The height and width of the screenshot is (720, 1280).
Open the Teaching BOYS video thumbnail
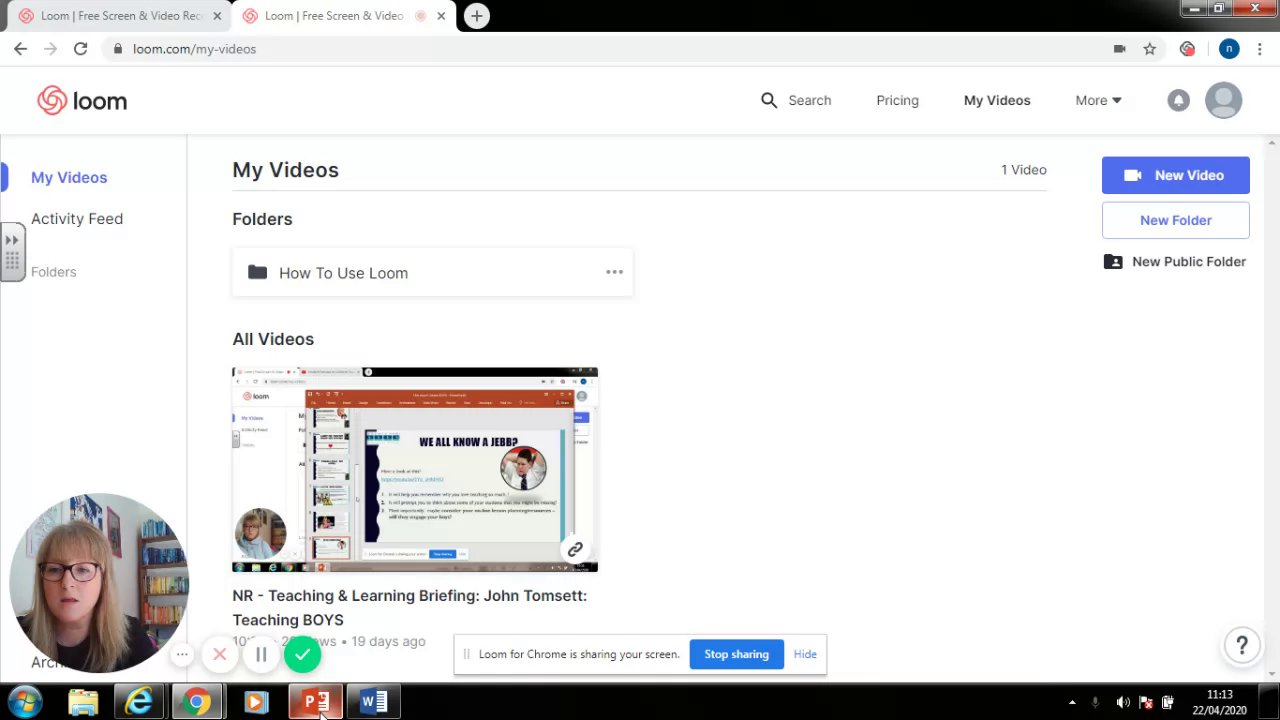414,469
